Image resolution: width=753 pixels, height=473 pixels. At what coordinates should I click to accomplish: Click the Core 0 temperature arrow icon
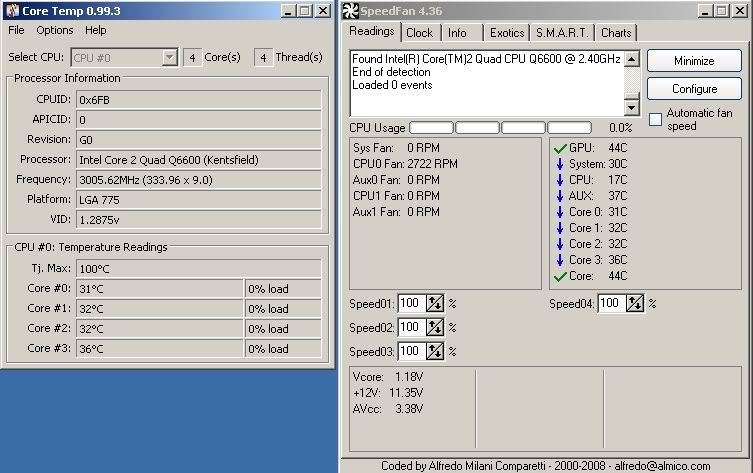click(x=559, y=212)
